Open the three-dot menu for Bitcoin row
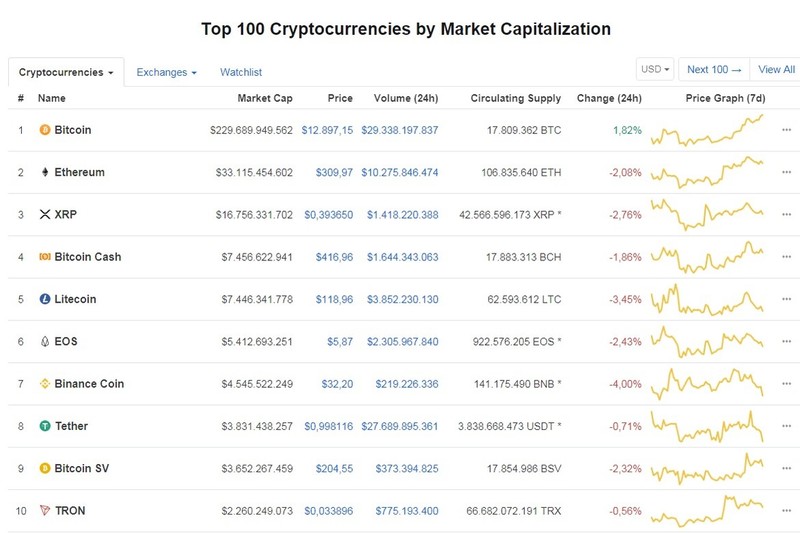800x533 pixels. 786,130
